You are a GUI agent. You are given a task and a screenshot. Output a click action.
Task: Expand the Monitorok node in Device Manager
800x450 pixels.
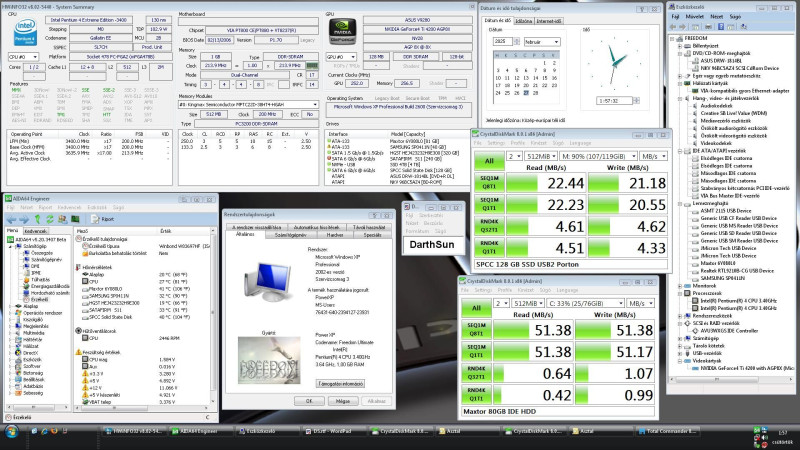point(681,286)
